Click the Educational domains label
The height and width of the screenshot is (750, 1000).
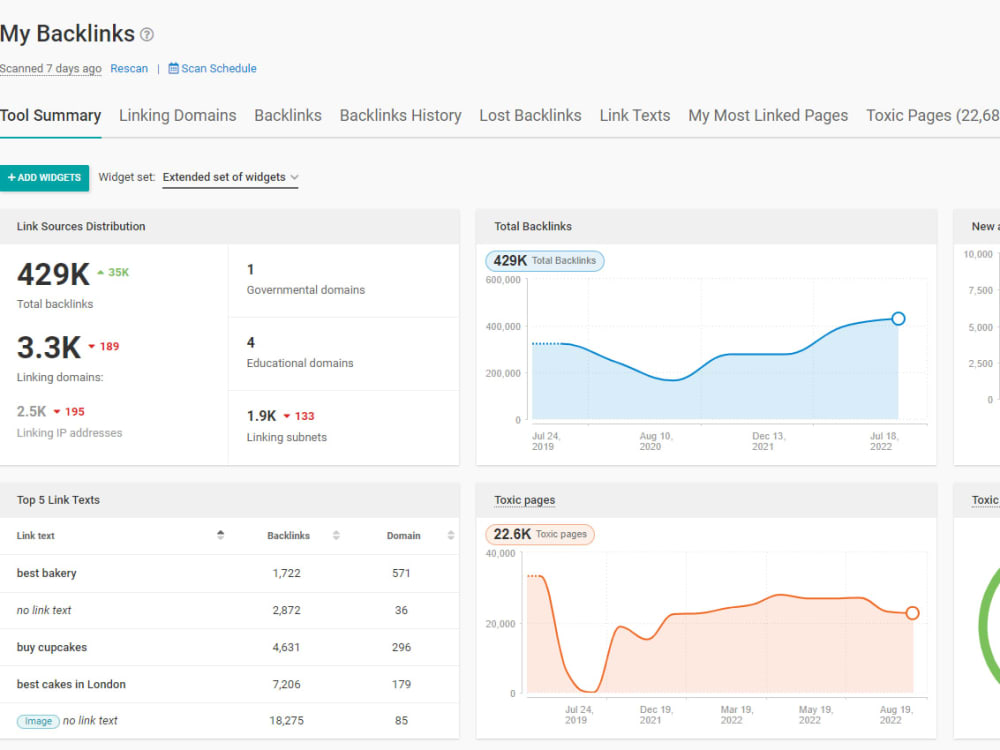300,363
